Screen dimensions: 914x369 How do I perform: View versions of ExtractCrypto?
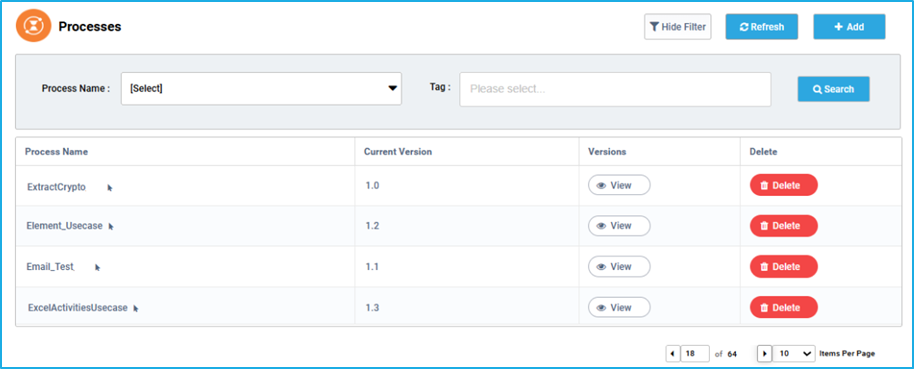tap(619, 185)
